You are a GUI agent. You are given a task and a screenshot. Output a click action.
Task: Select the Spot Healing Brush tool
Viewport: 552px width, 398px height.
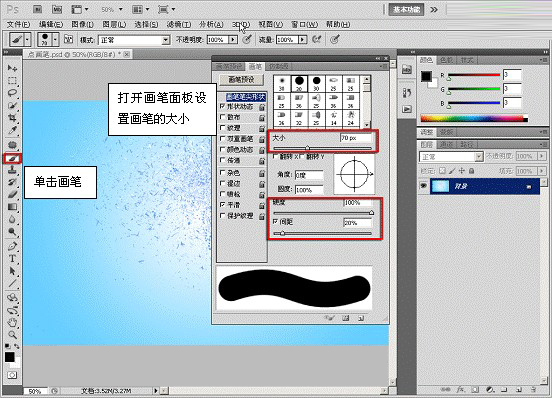click(x=12, y=145)
